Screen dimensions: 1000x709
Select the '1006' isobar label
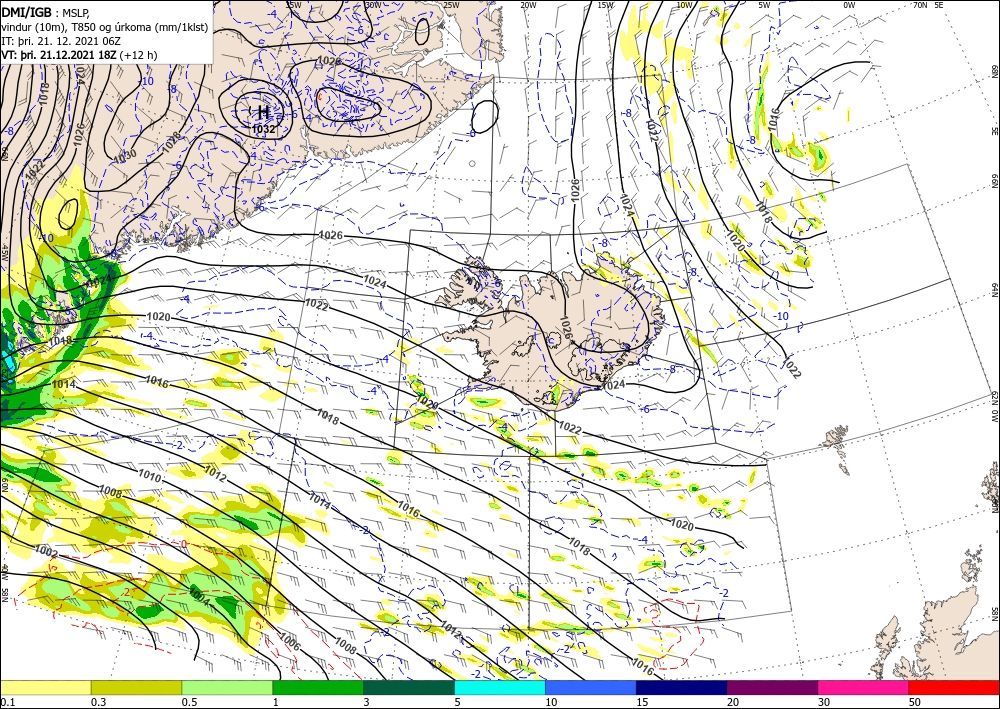(289, 641)
